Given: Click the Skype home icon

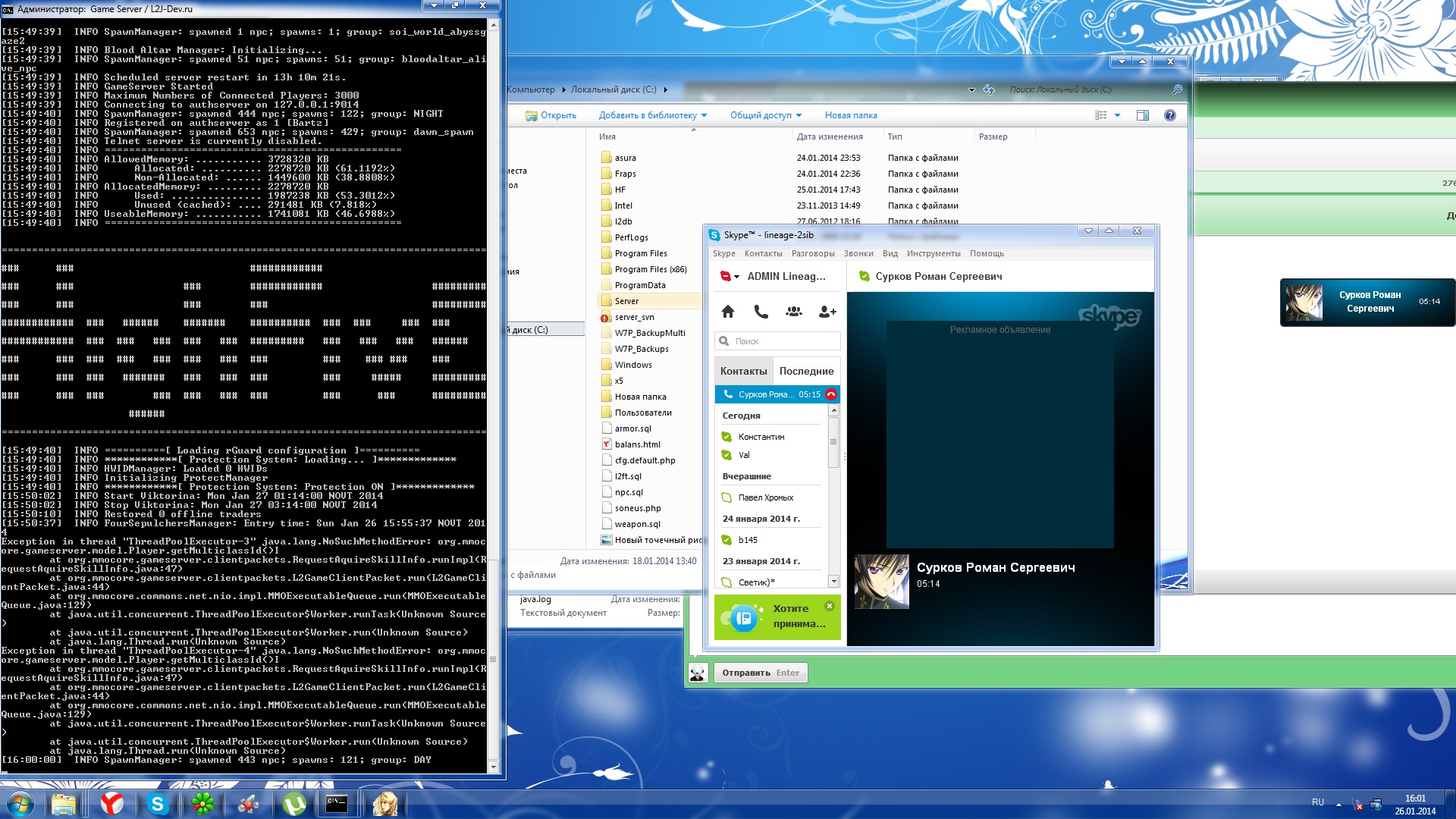Looking at the screenshot, I should pyautogui.click(x=728, y=312).
